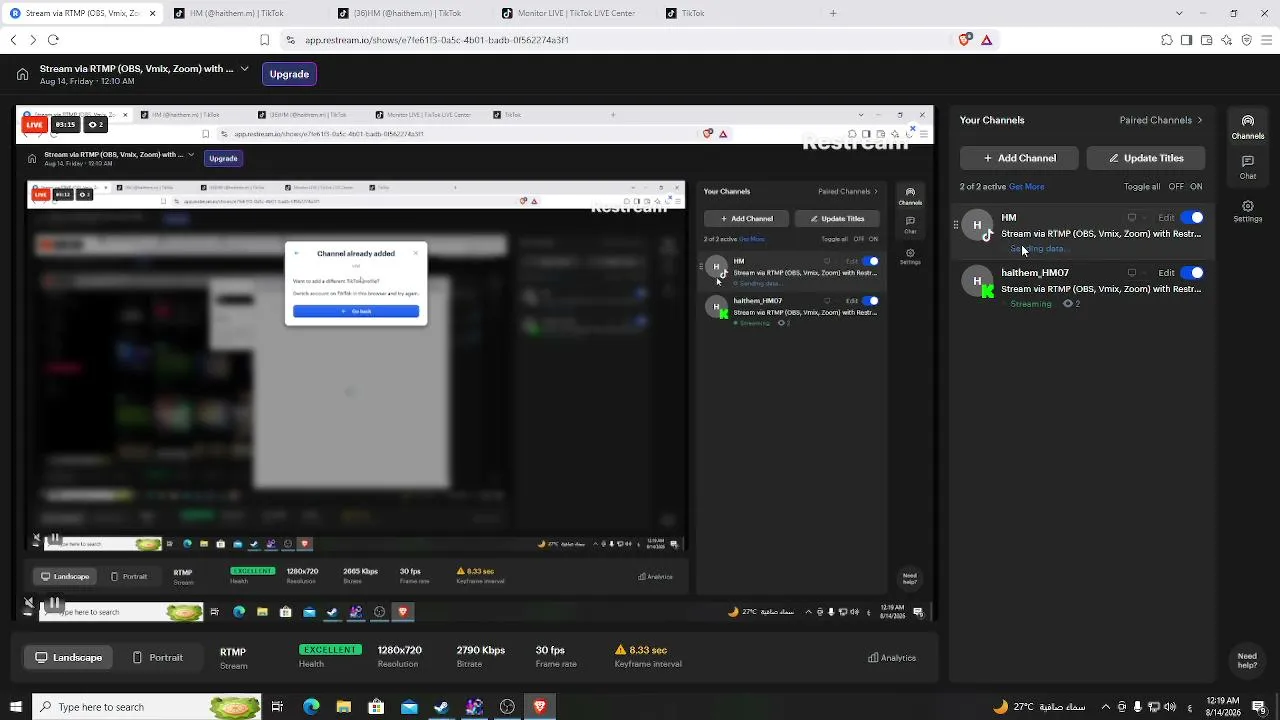Open the Chat side panel
Image resolution: width=1280 pixels, height=720 pixels.
pyautogui.click(x=1247, y=167)
